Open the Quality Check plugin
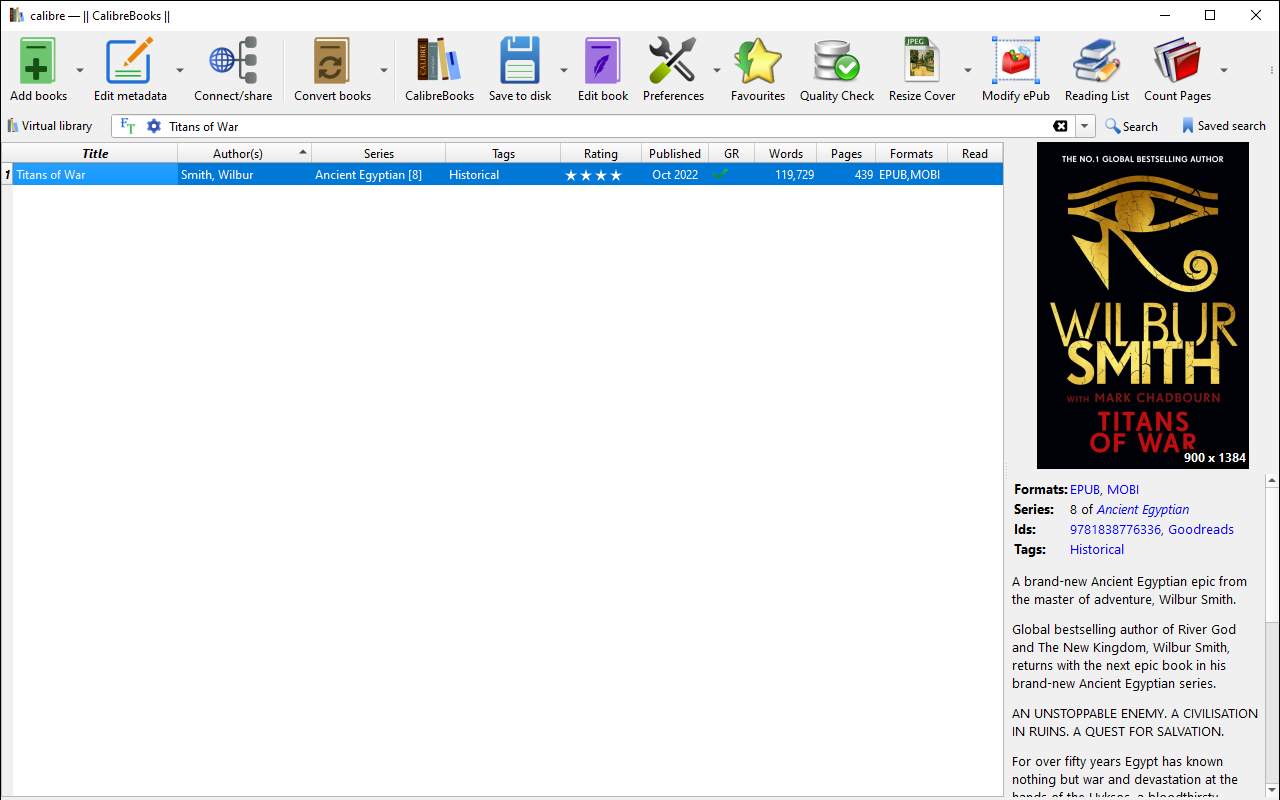This screenshot has height=800, width=1280. coord(836,62)
